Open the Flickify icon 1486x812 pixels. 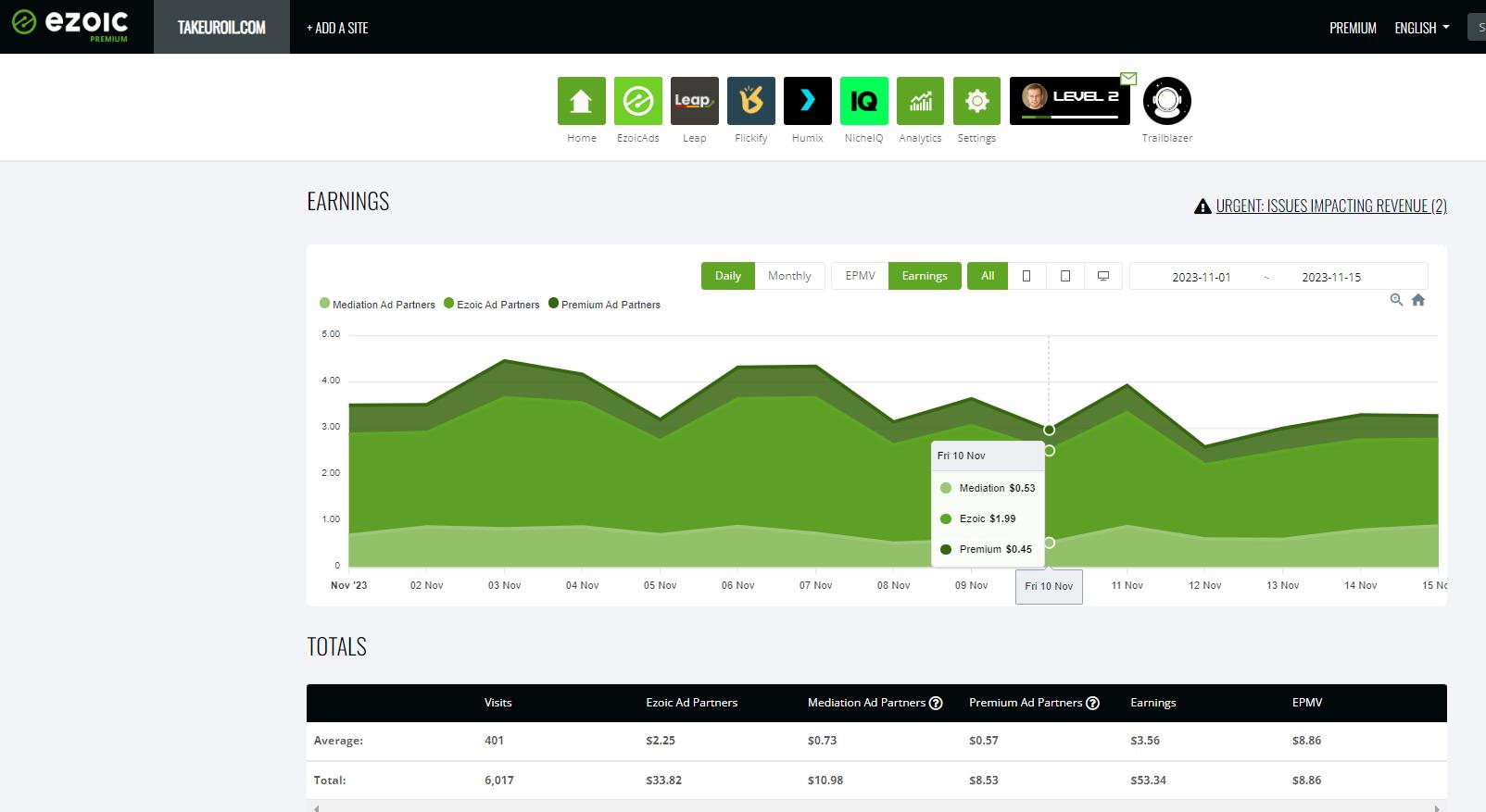click(750, 101)
